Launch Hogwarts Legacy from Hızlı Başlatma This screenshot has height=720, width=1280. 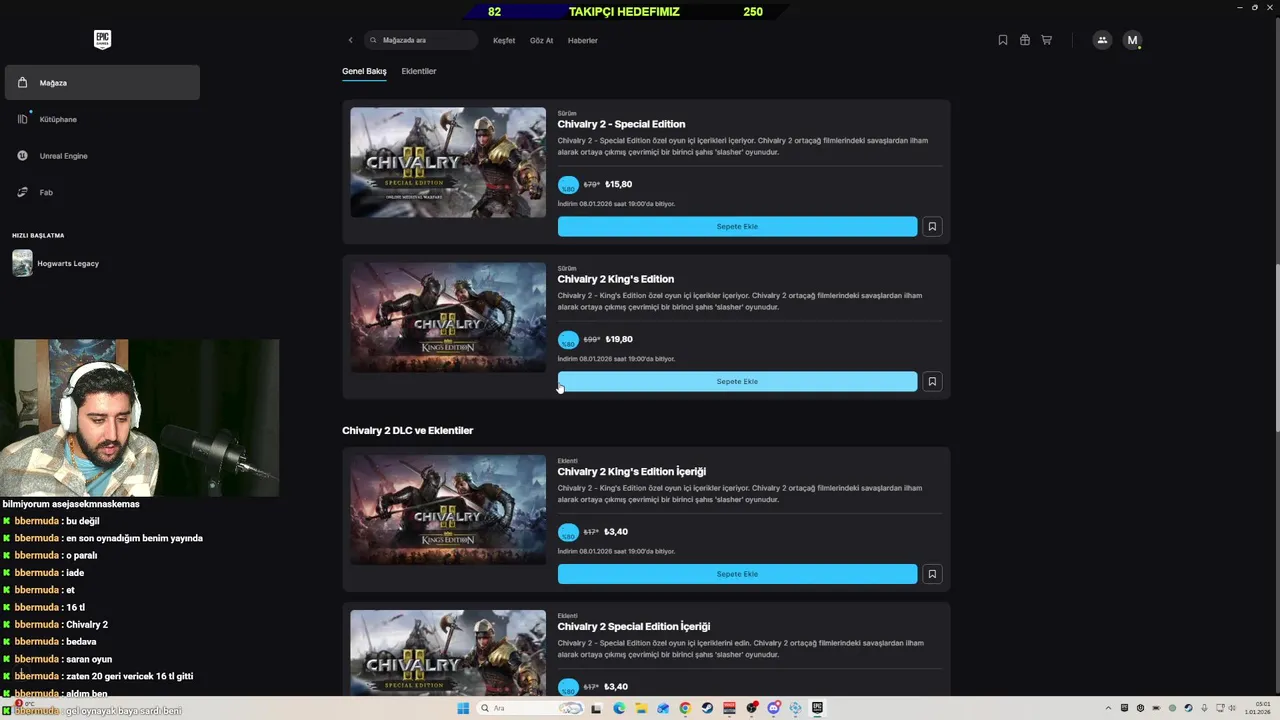(x=68, y=263)
